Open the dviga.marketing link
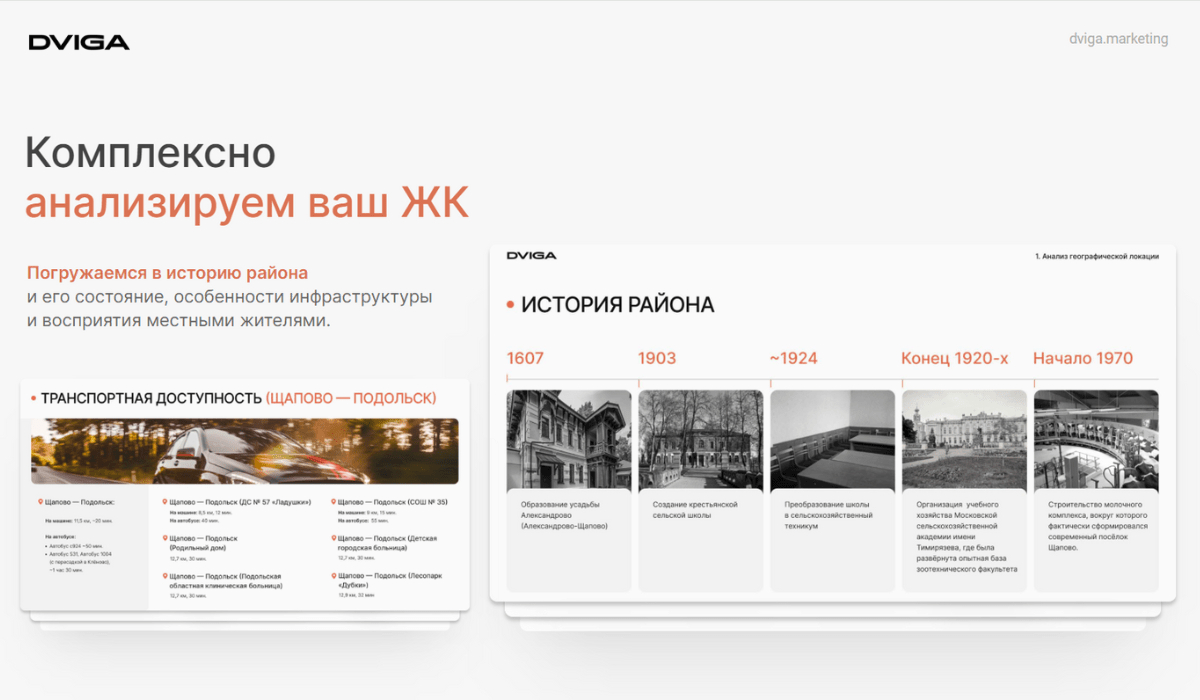The width and height of the screenshot is (1200, 700). point(1118,39)
